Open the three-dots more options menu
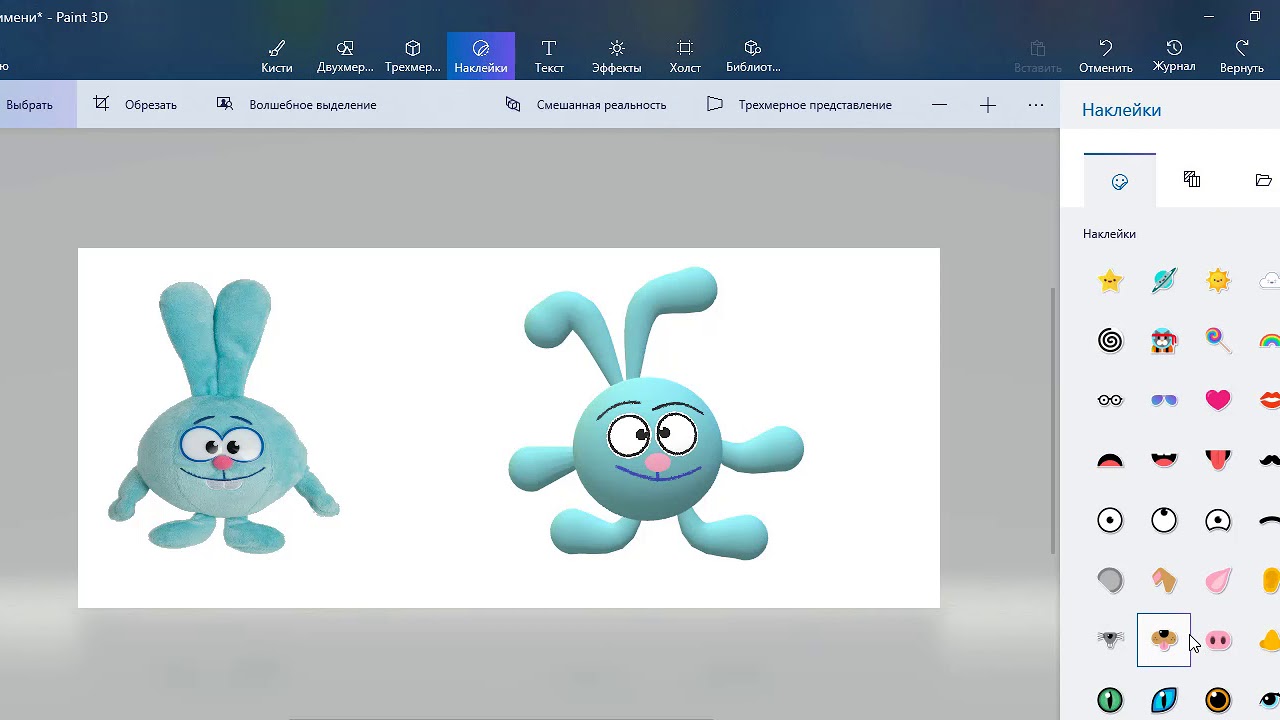 (x=1036, y=104)
